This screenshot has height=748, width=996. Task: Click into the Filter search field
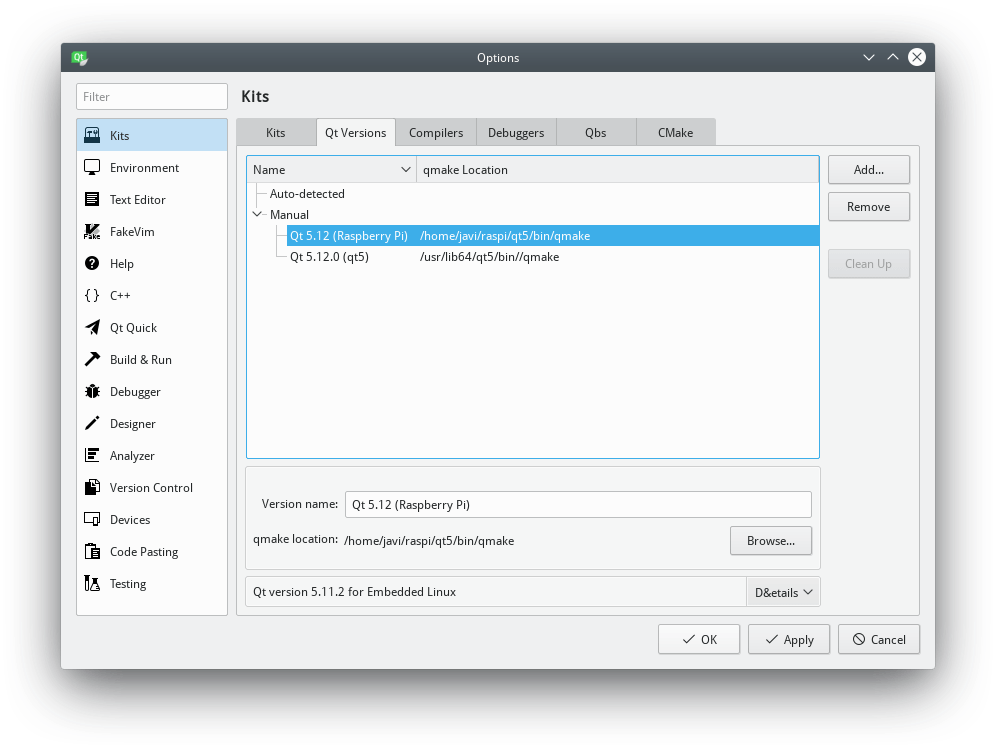(152, 97)
